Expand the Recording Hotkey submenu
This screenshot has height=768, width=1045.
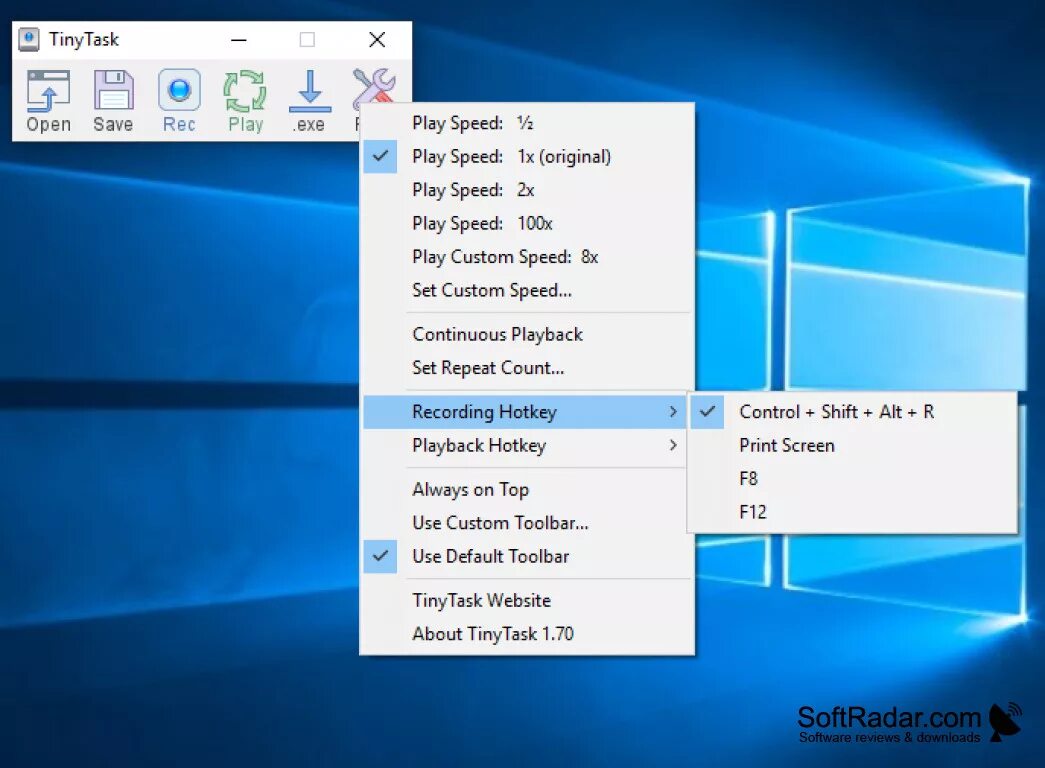[525, 412]
